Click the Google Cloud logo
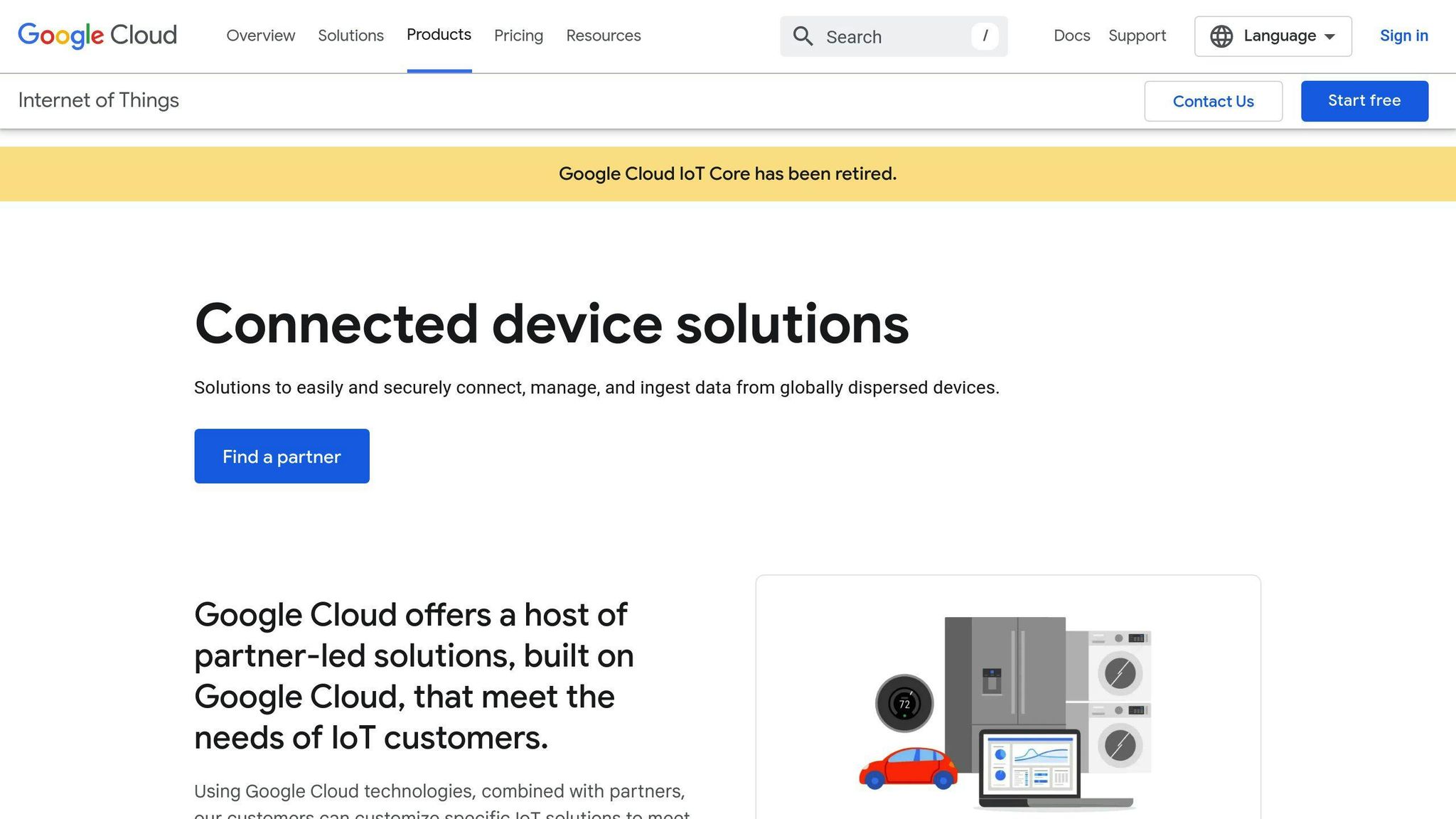This screenshot has width=1456, height=819. click(97, 36)
